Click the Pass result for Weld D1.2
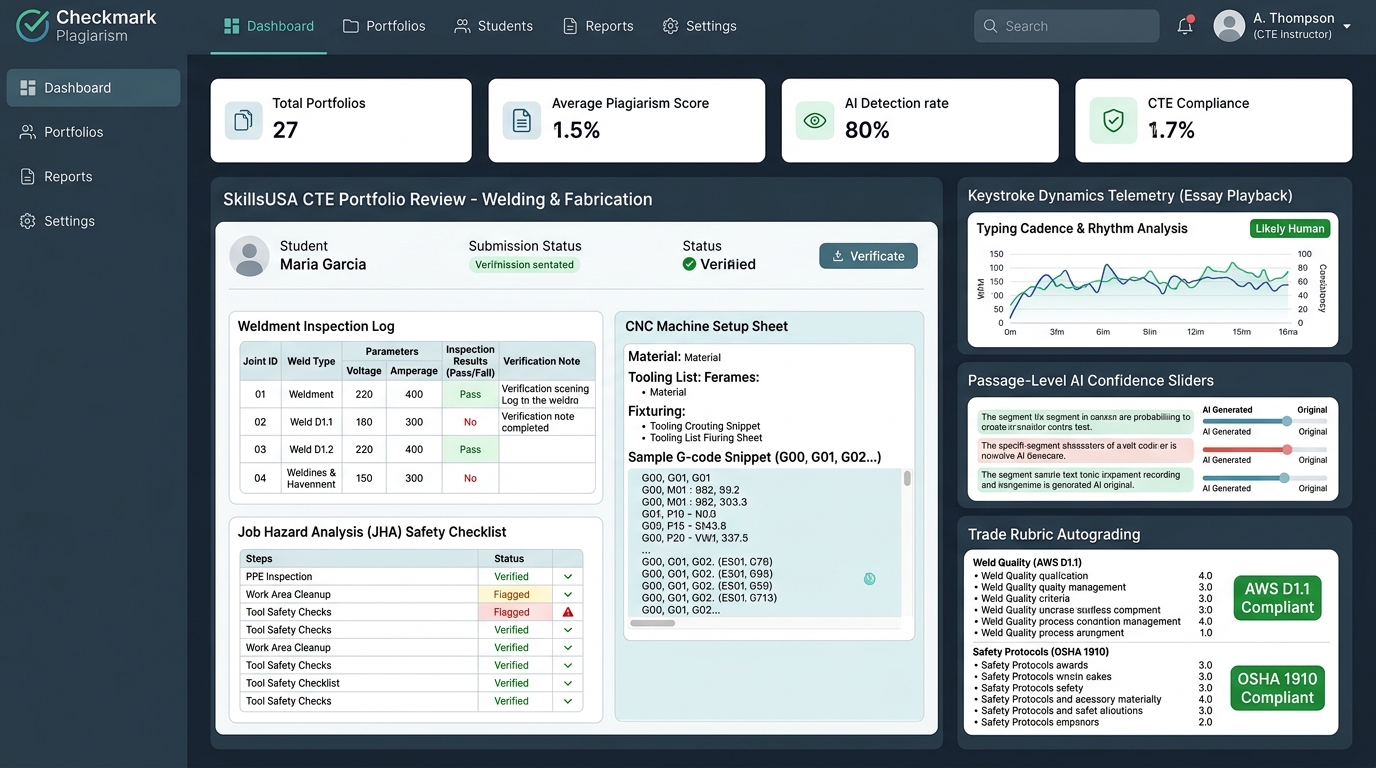Image resolution: width=1376 pixels, height=768 pixels. (470, 450)
